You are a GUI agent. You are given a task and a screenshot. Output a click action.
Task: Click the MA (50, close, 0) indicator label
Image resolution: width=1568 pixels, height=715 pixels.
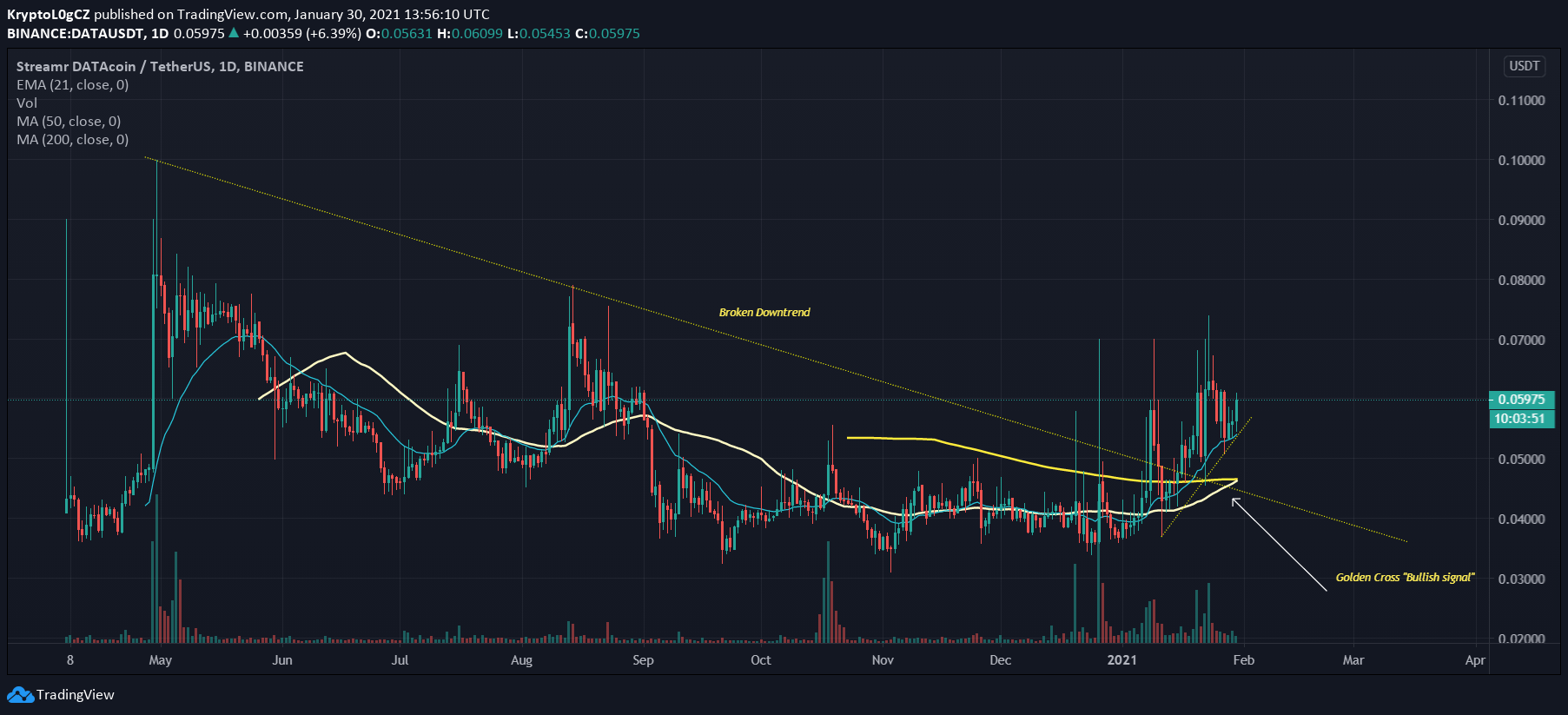pos(69,122)
